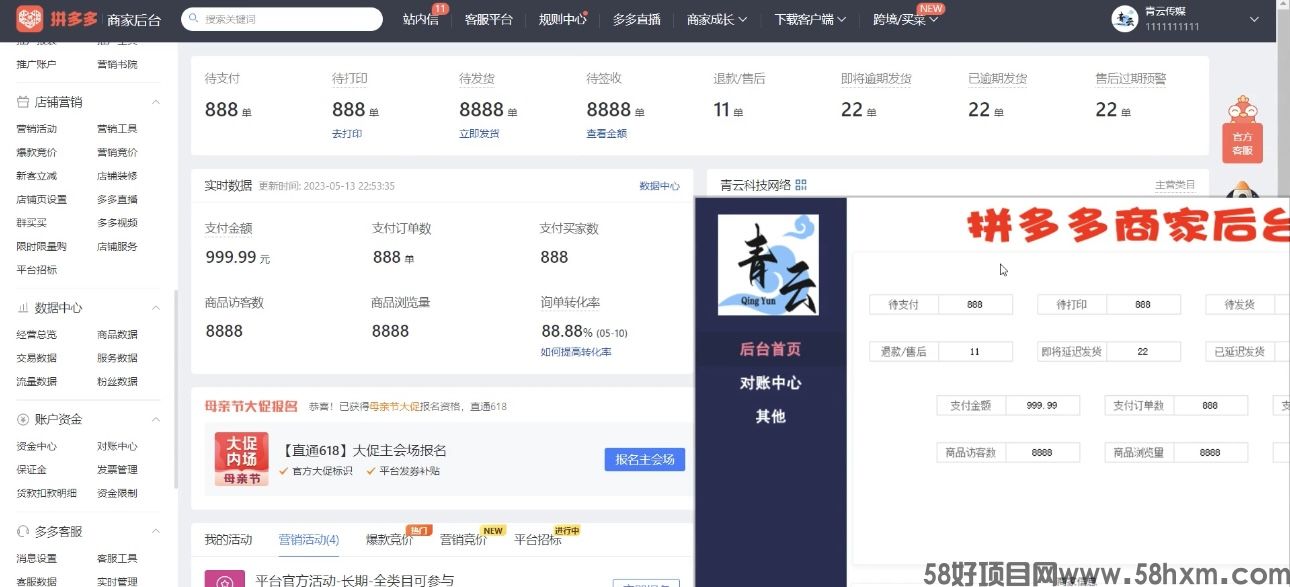The height and width of the screenshot is (587, 1290).
Task: Click in the 搜索关键词 search field
Action: coord(282,19)
